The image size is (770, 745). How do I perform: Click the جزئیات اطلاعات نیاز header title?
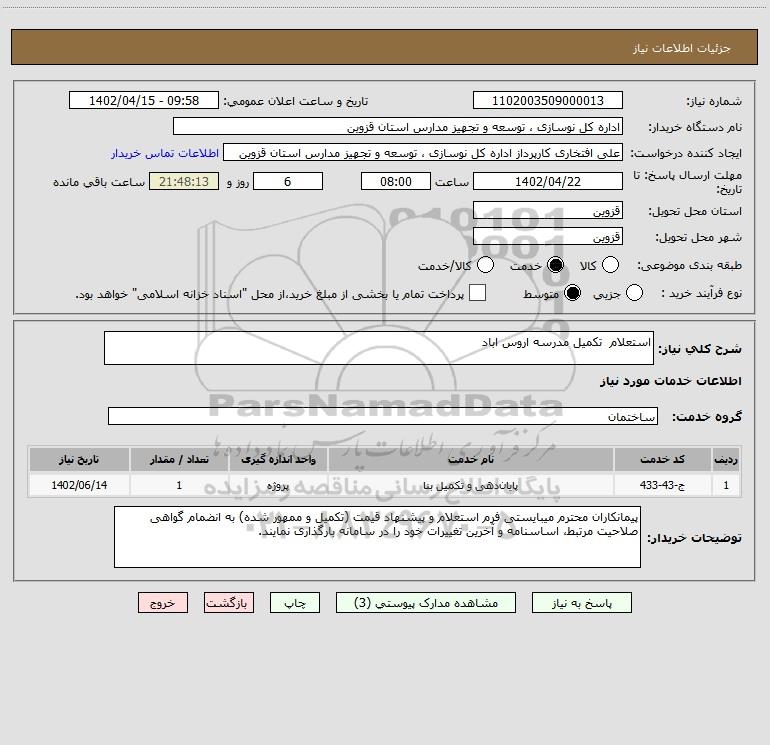click(x=681, y=48)
